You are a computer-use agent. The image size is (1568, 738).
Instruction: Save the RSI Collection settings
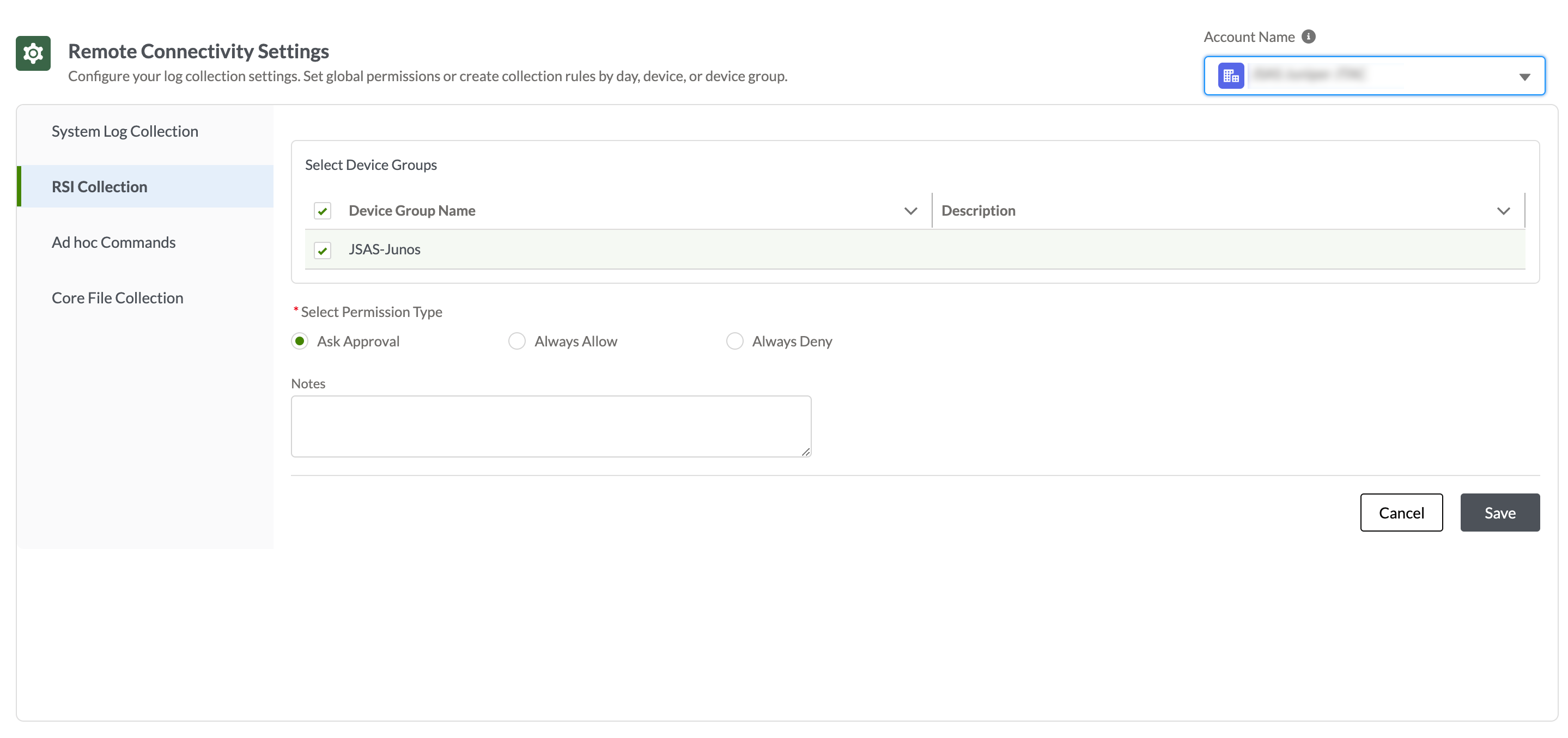pyautogui.click(x=1499, y=513)
